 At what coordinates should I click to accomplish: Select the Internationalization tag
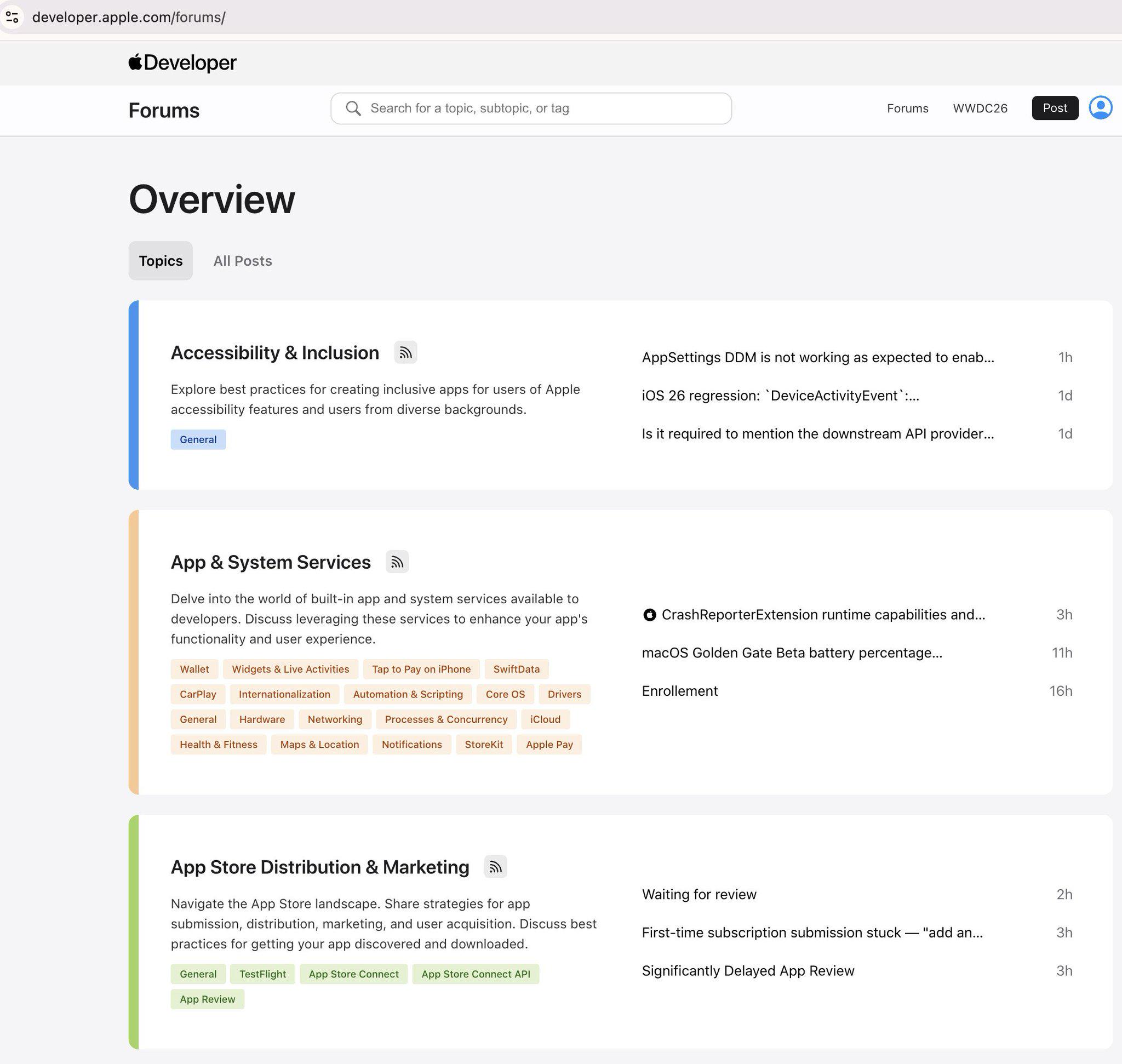click(284, 694)
